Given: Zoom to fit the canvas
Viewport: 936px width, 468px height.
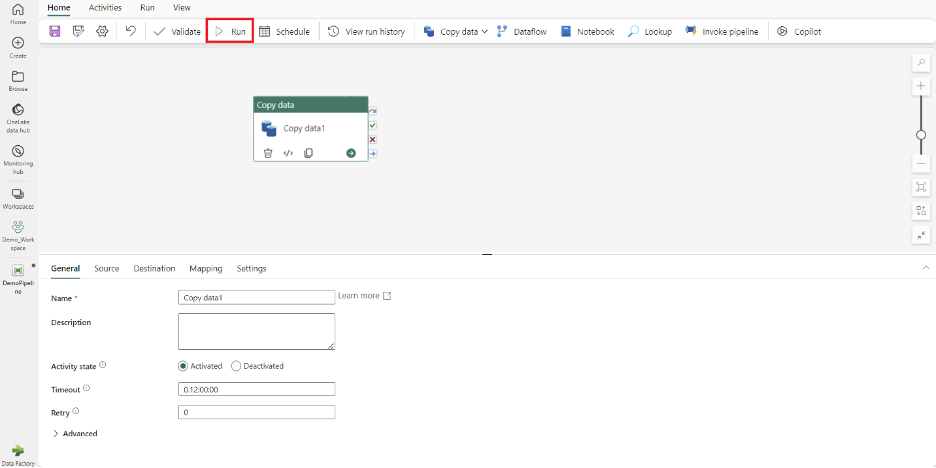Looking at the screenshot, I should point(921,187).
